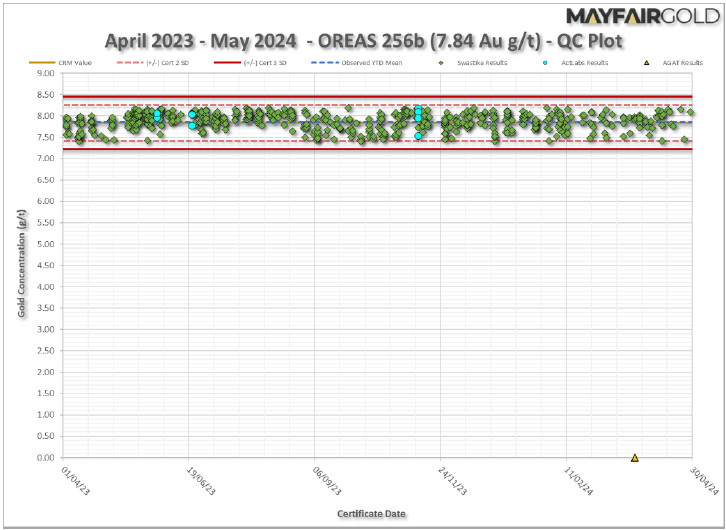
Task: Select the chart title OREAS 256b QC Plot
Action: pyautogui.click(x=363, y=41)
